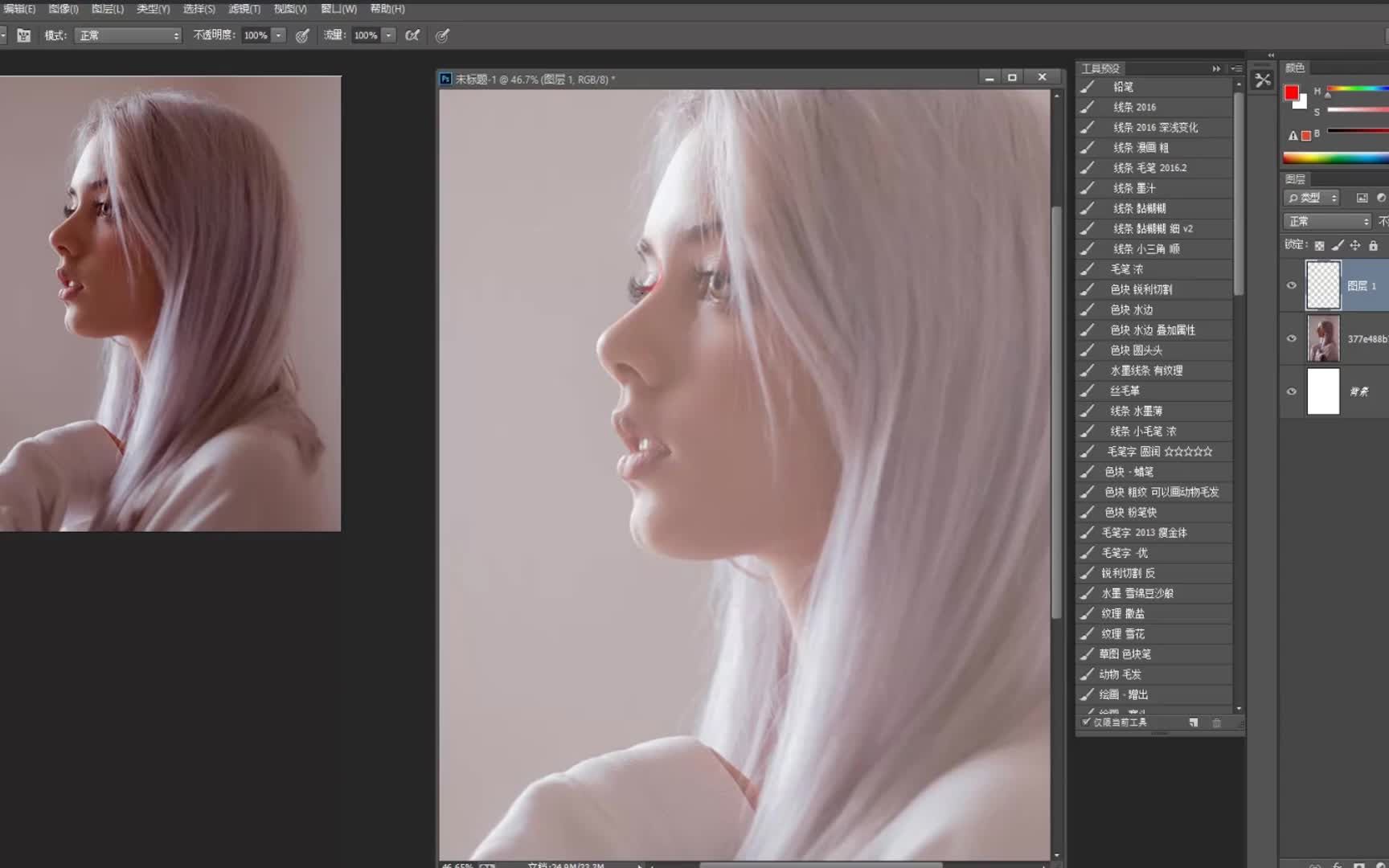Toggle pressure for opacity icon

click(302, 35)
